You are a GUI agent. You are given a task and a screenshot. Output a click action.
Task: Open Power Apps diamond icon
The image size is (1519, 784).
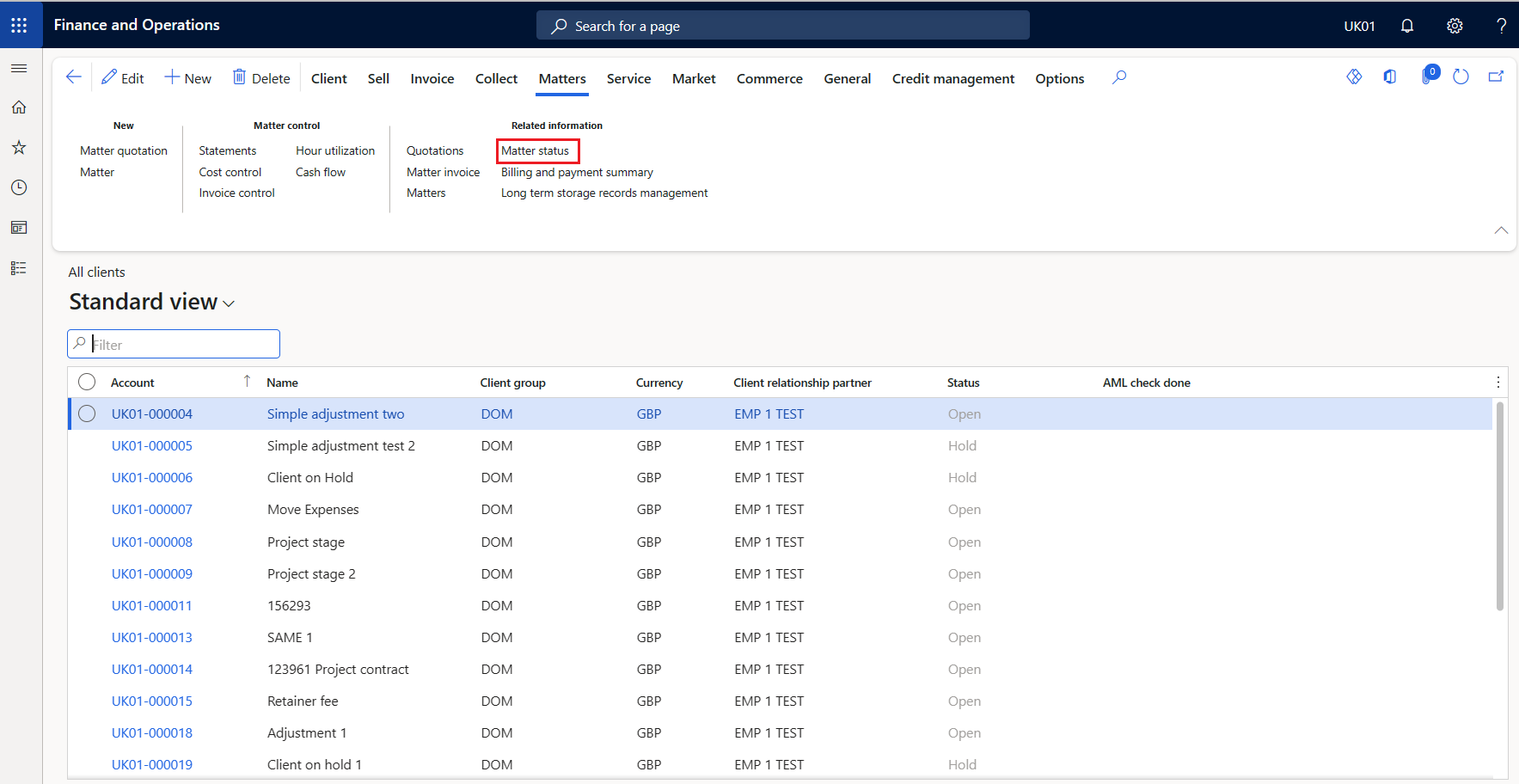pos(1354,77)
